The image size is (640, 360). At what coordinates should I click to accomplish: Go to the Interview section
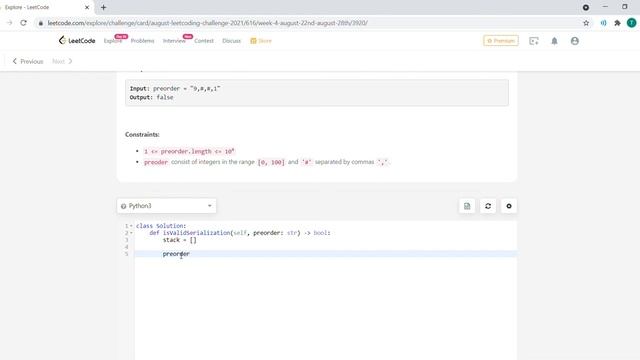[174, 41]
